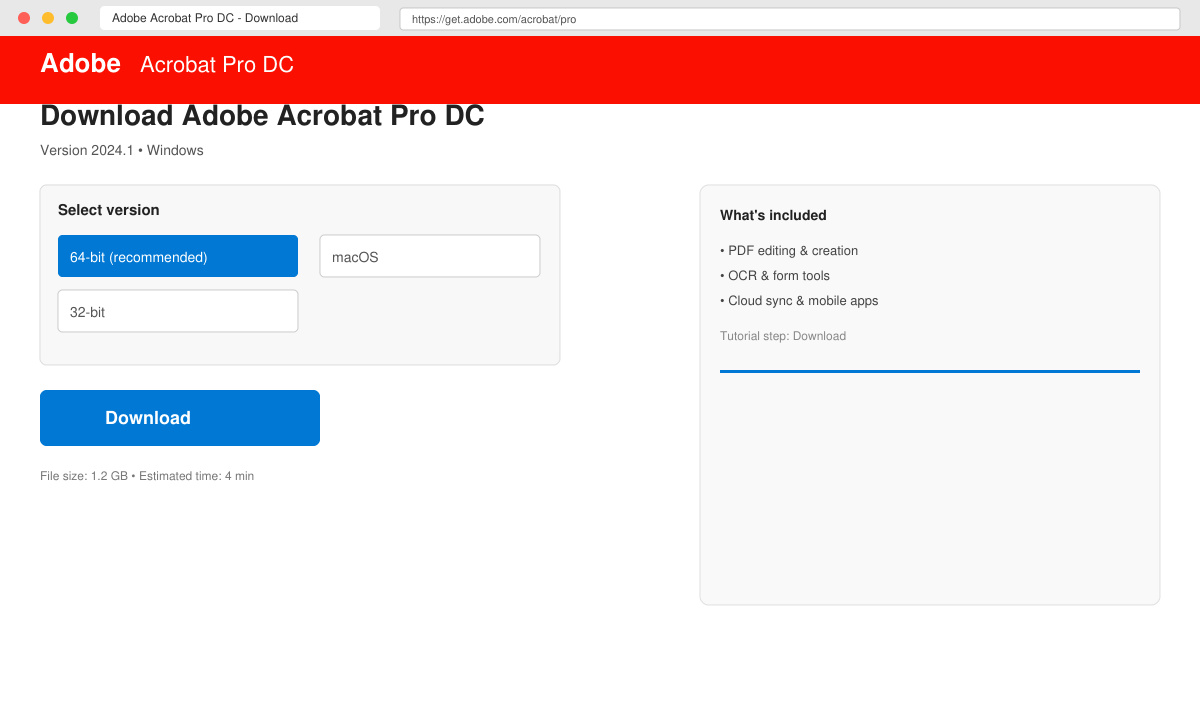Click the blue progress bar in What's included
The height and width of the screenshot is (720, 1200).
[930, 371]
